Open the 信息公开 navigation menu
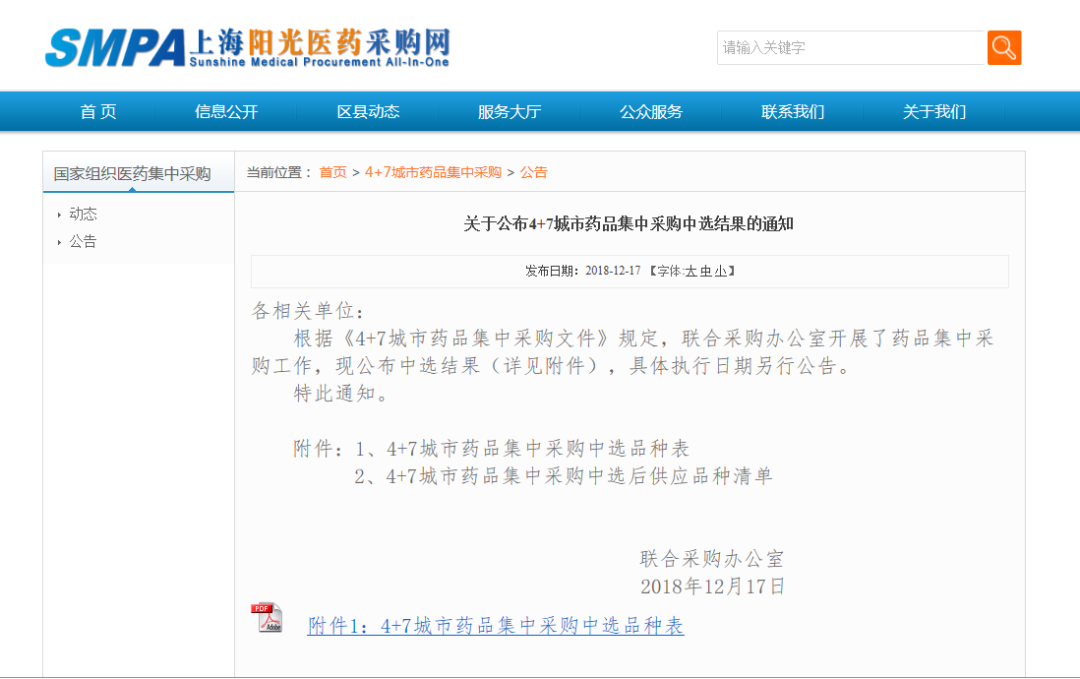Viewport: 1080px width, 679px height. coord(226,112)
